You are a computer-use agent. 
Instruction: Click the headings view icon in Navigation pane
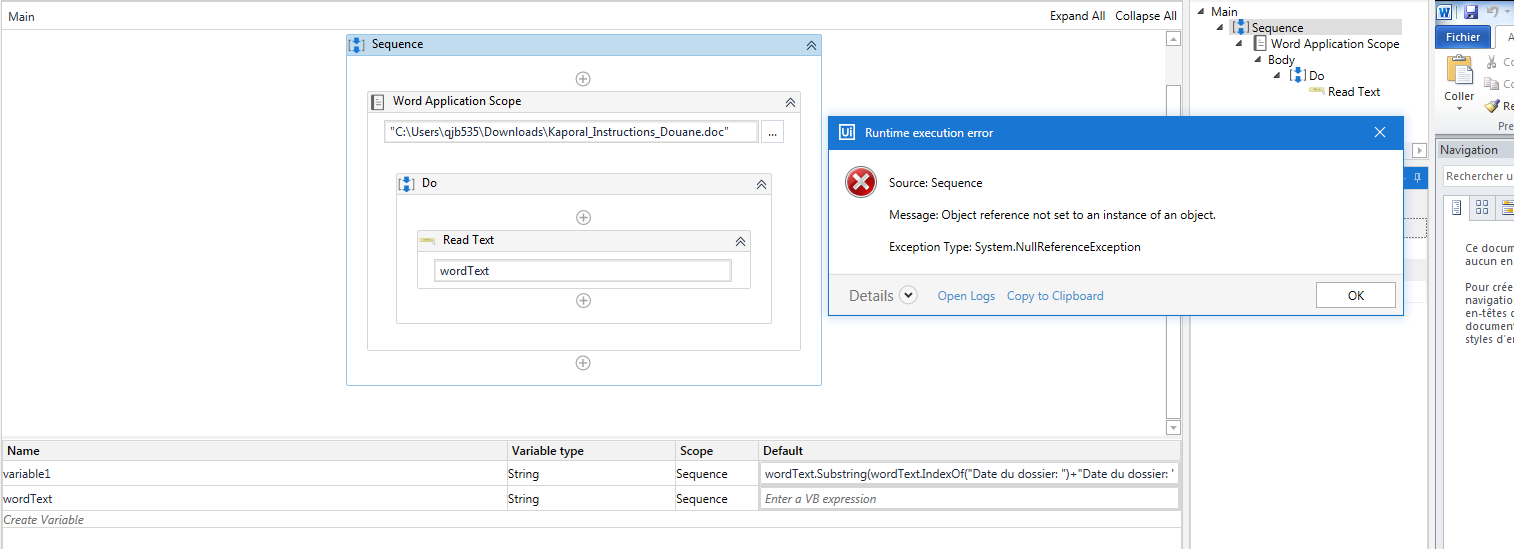(x=1456, y=207)
